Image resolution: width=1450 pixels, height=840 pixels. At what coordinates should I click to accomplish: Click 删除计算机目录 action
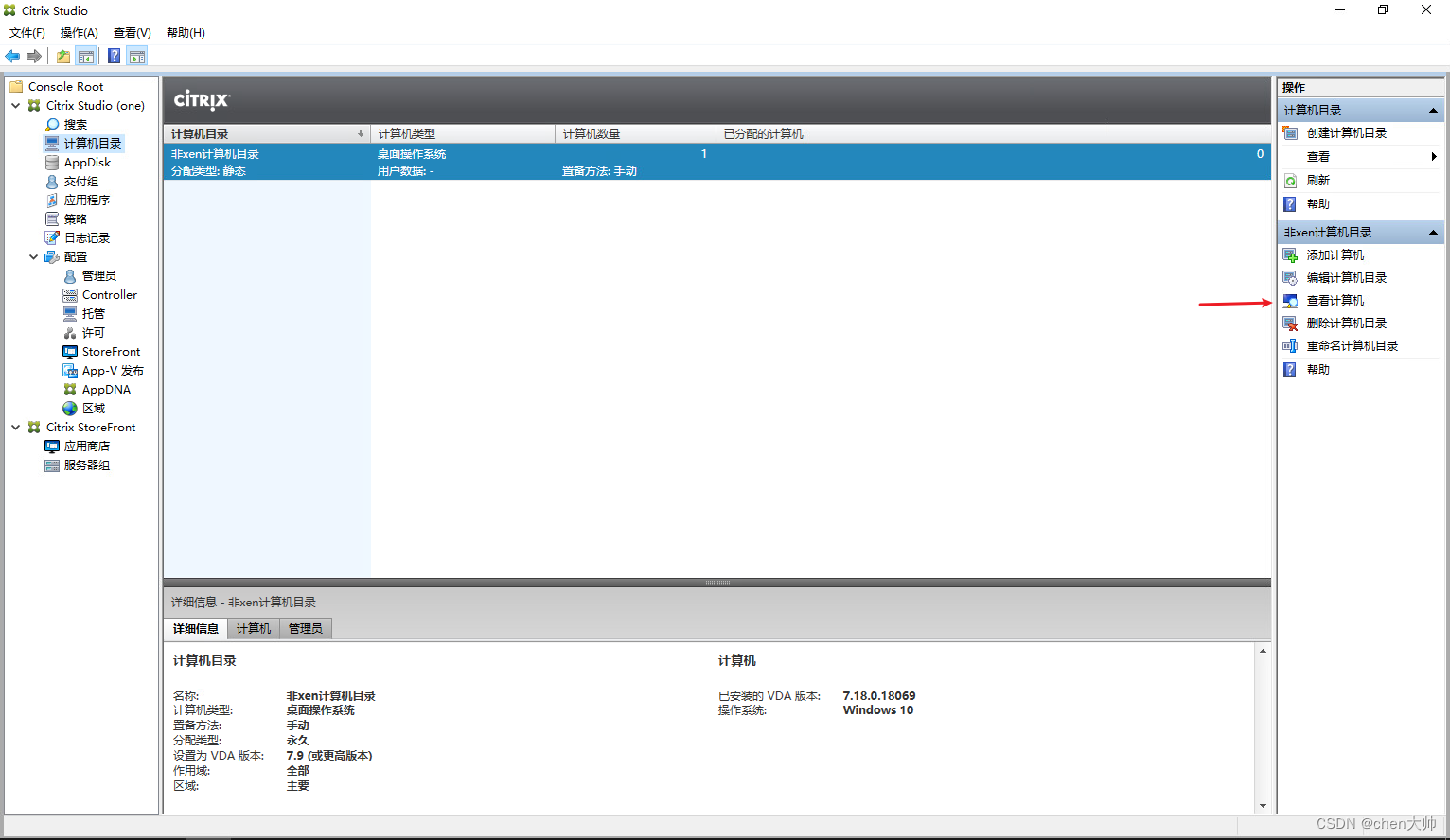coord(1347,324)
